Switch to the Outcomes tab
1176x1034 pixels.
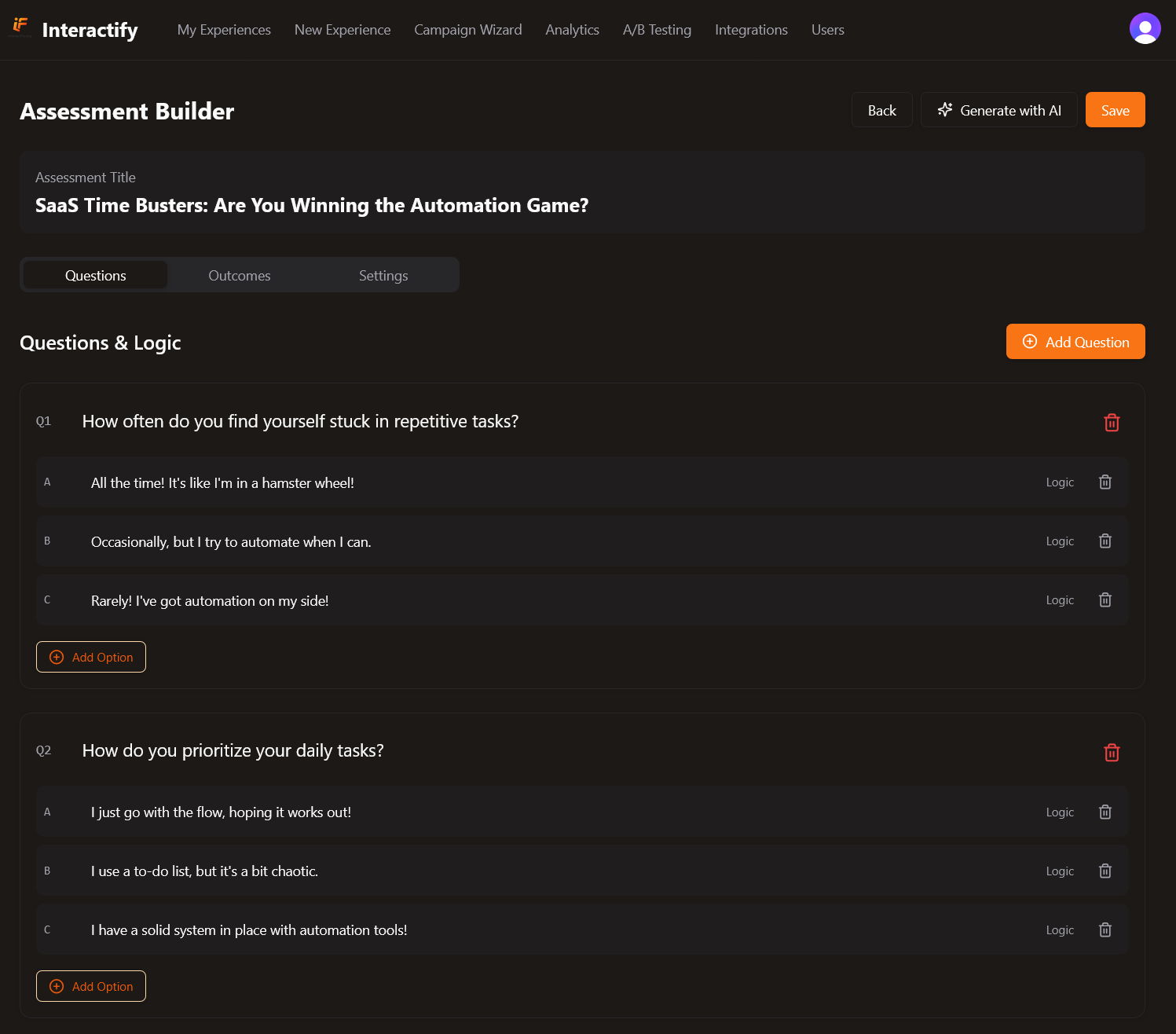240,275
